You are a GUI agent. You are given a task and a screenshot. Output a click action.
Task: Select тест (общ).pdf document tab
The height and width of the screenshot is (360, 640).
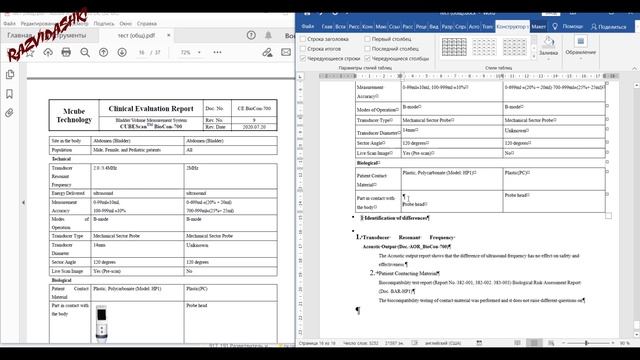(136, 36)
